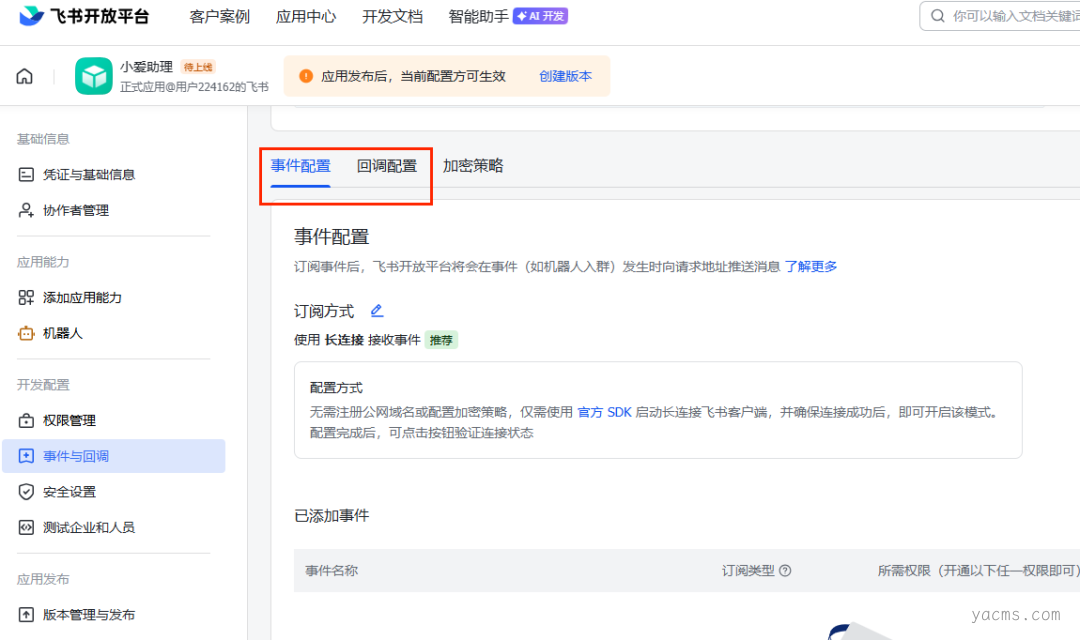The width and height of the screenshot is (1080, 640).
Task: Click the 创建版本 link
Action: (x=565, y=76)
